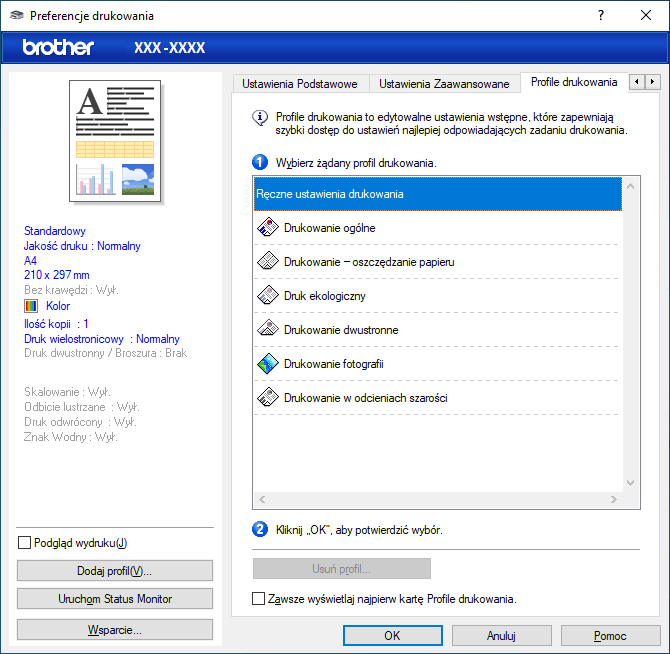Launch Uruchom Status Monitor
The image size is (670, 654).
tap(115, 598)
